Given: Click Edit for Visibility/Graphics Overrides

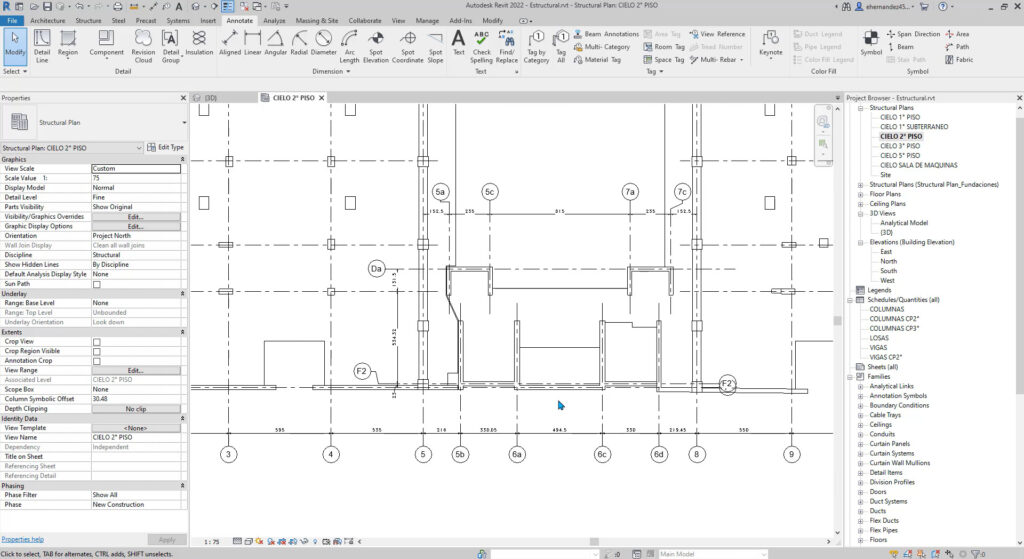Looking at the screenshot, I should pyautogui.click(x=136, y=216).
